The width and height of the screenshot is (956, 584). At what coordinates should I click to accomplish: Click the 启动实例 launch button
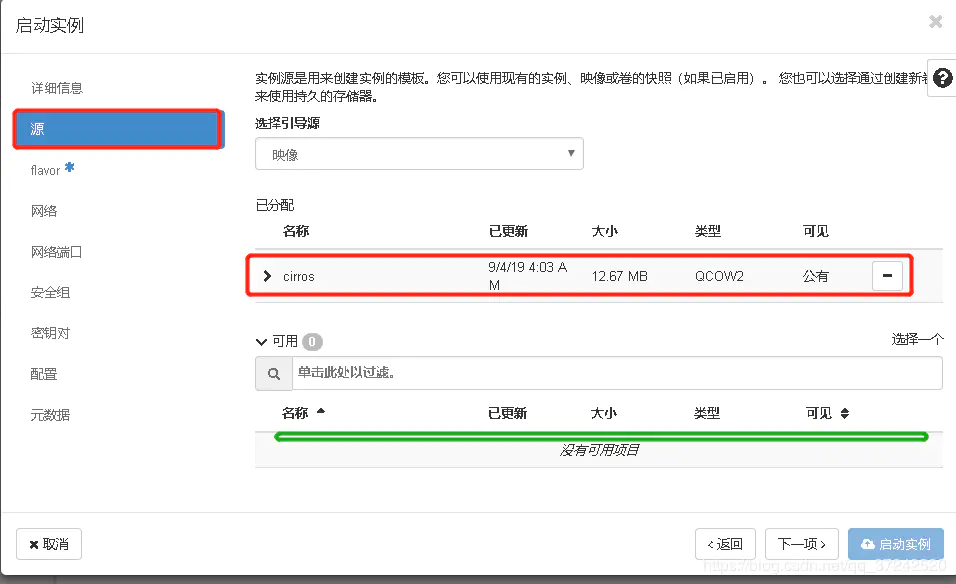[x=896, y=544]
